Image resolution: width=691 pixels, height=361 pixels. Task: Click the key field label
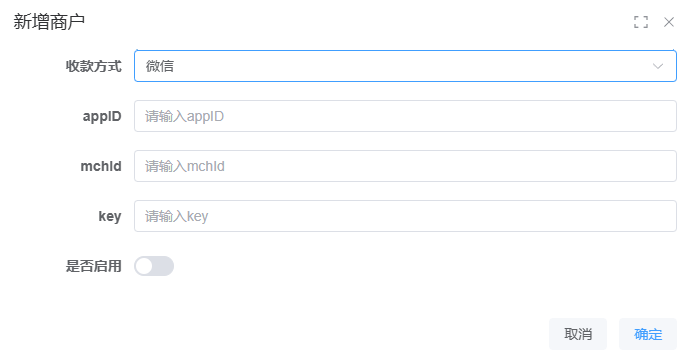click(110, 216)
